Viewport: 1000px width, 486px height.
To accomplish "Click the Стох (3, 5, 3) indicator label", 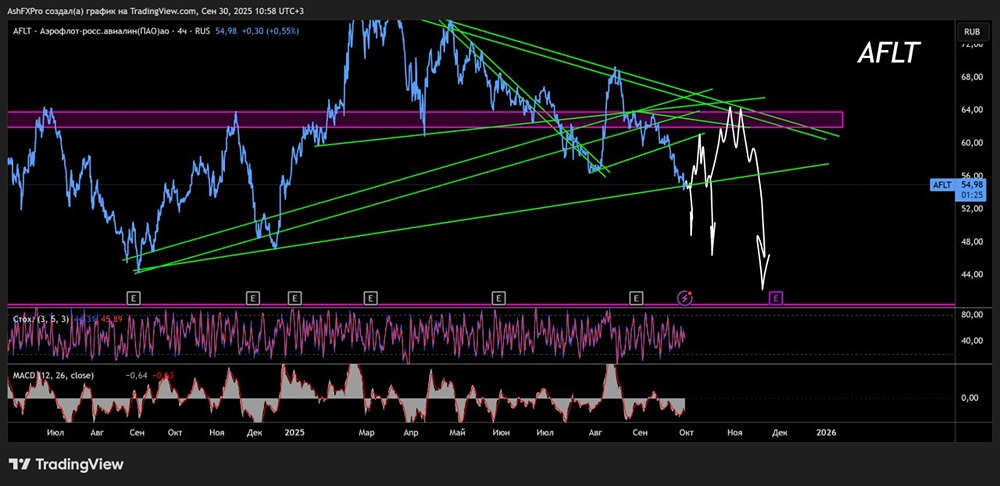I will (41, 319).
